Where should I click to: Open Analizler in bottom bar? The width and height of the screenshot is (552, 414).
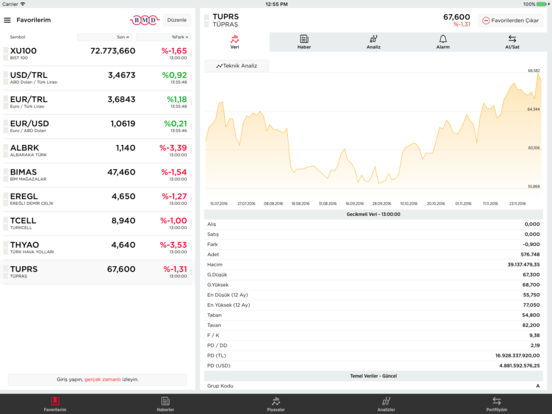click(386, 404)
